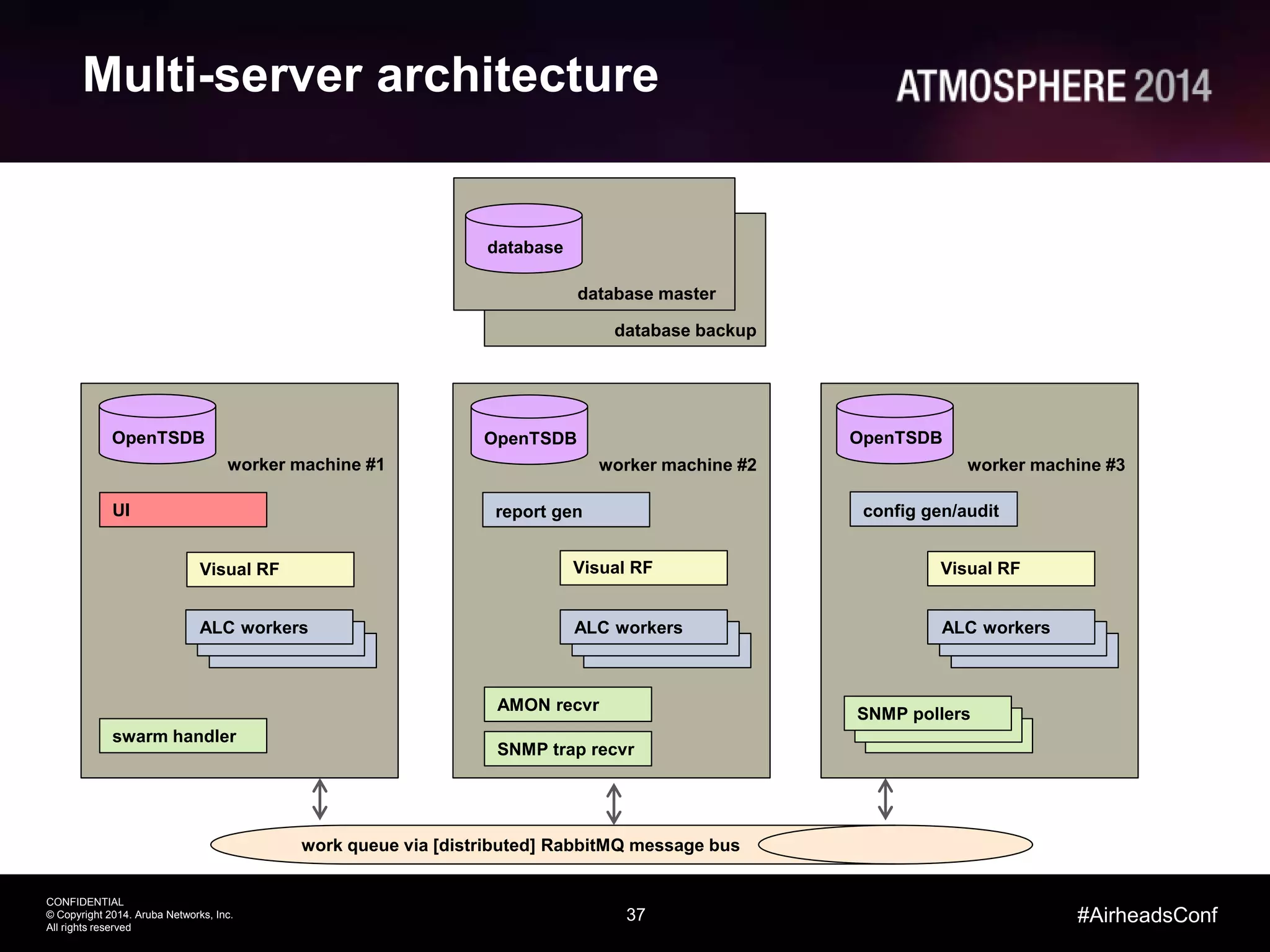Viewport: 1270px width, 952px height.
Task: Click the report gen box
Action: tap(566, 511)
